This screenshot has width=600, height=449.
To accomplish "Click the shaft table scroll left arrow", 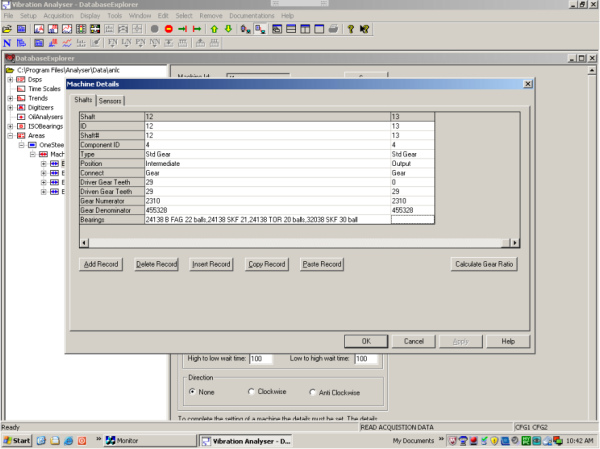I will pyautogui.click(x=85, y=243).
